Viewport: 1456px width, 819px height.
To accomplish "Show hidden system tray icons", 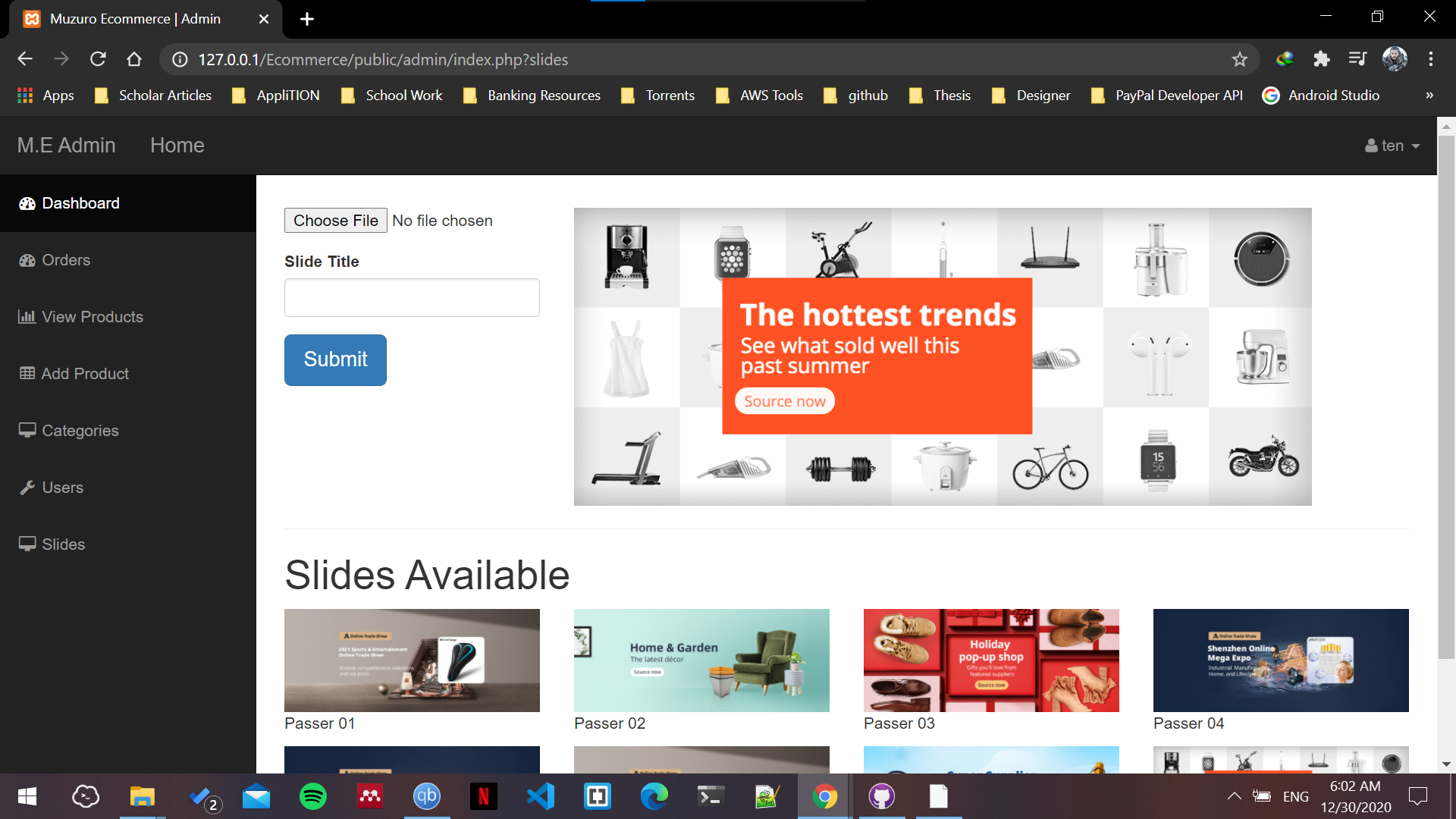I will click(x=1234, y=796).
